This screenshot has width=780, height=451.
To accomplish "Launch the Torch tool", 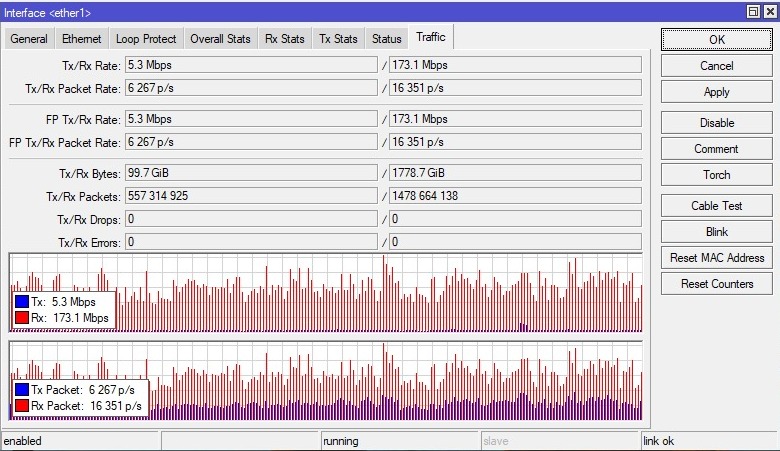I will coord(716,175).
